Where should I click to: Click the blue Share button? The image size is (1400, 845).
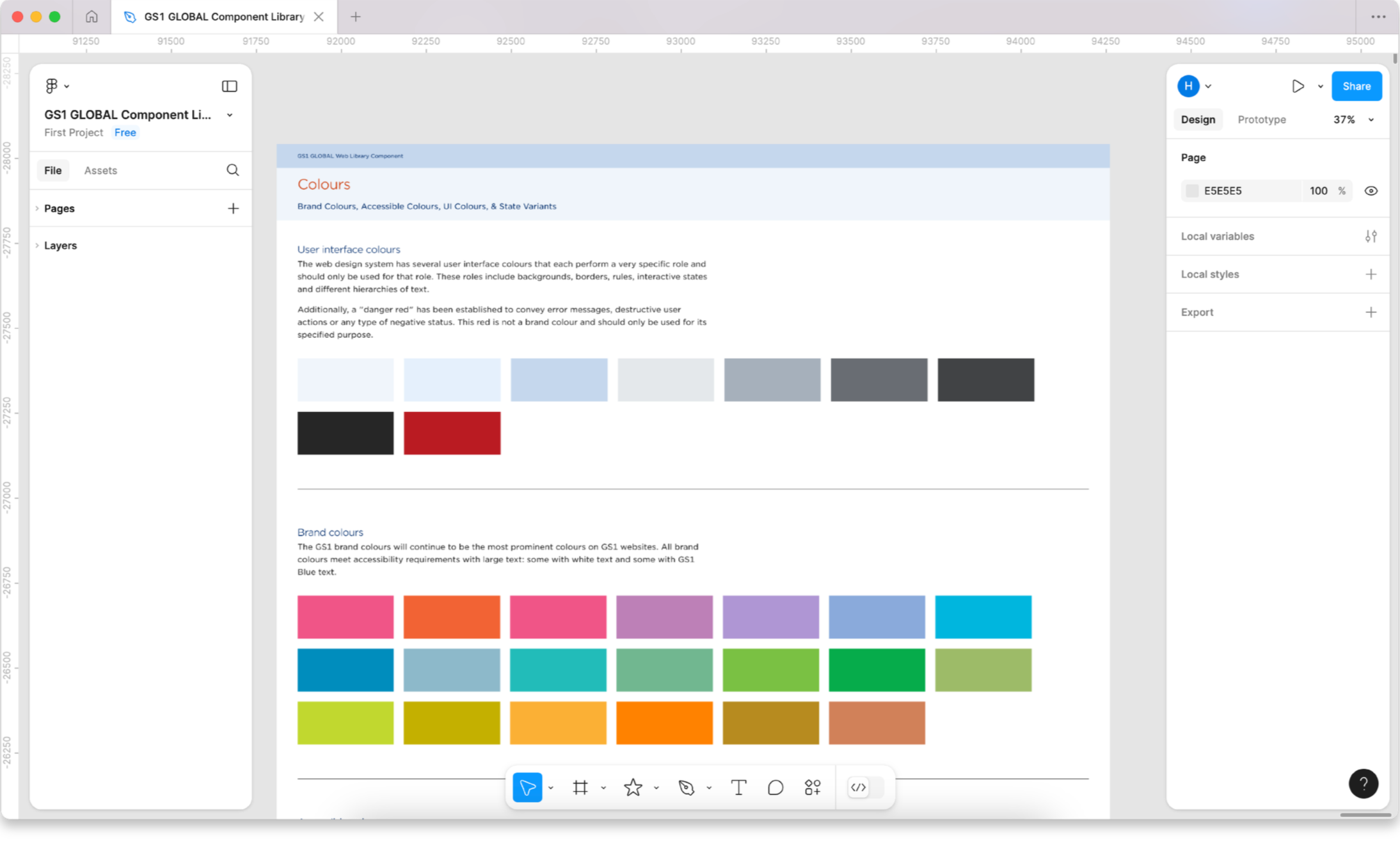(x=1356, y=86)
